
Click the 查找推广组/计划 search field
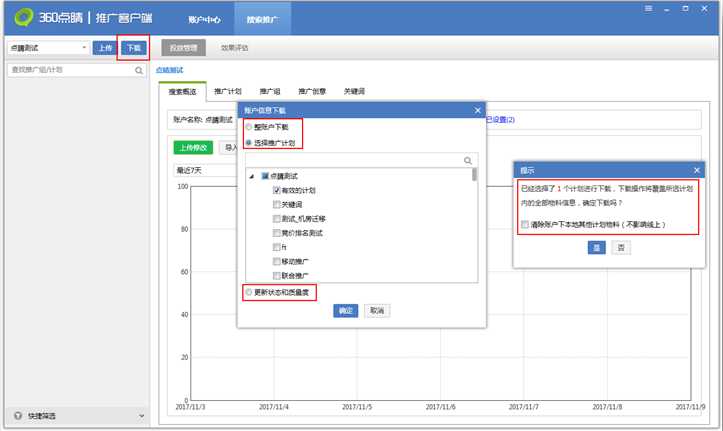[x=70, y=71]
